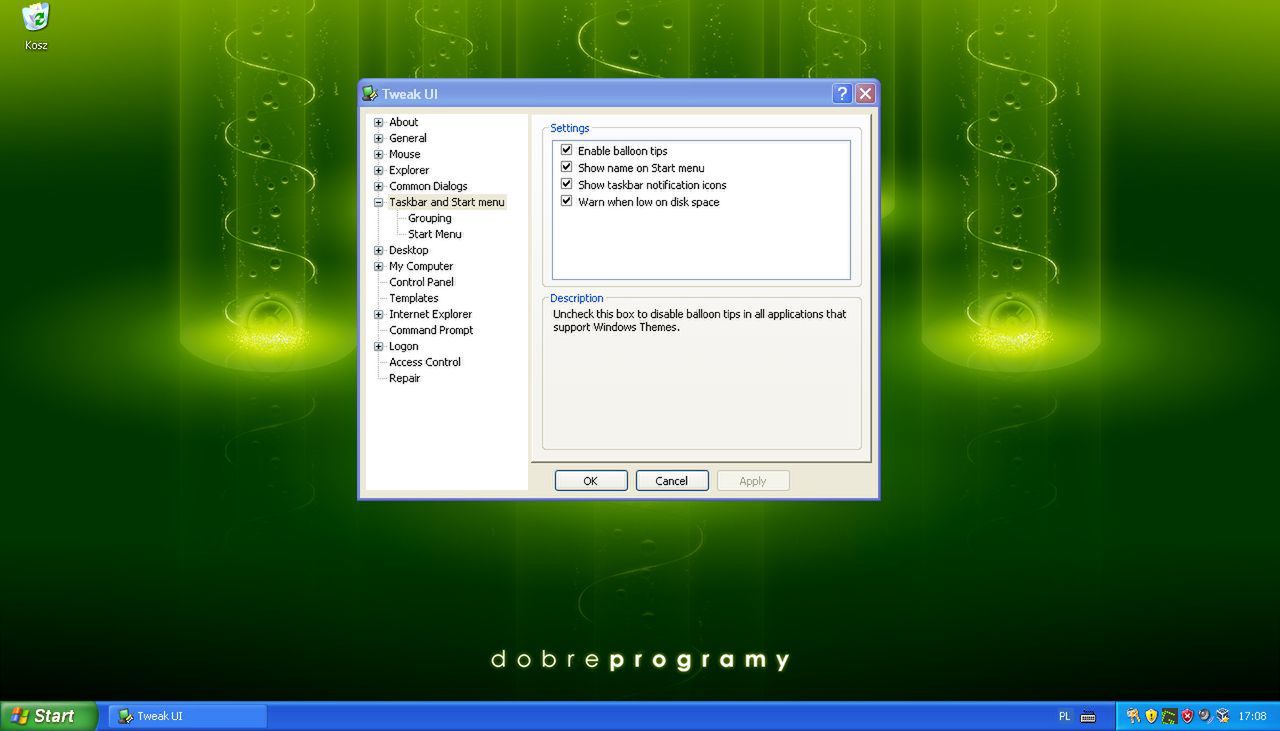1280x731 pixels.
Task: Collapse the Taskbar and Start menu branch
Action: click(x=378, y=202)
